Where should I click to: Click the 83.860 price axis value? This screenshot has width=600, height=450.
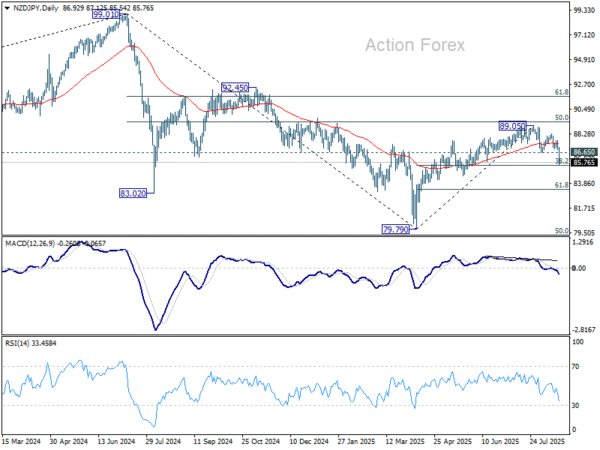coord(584,184)
